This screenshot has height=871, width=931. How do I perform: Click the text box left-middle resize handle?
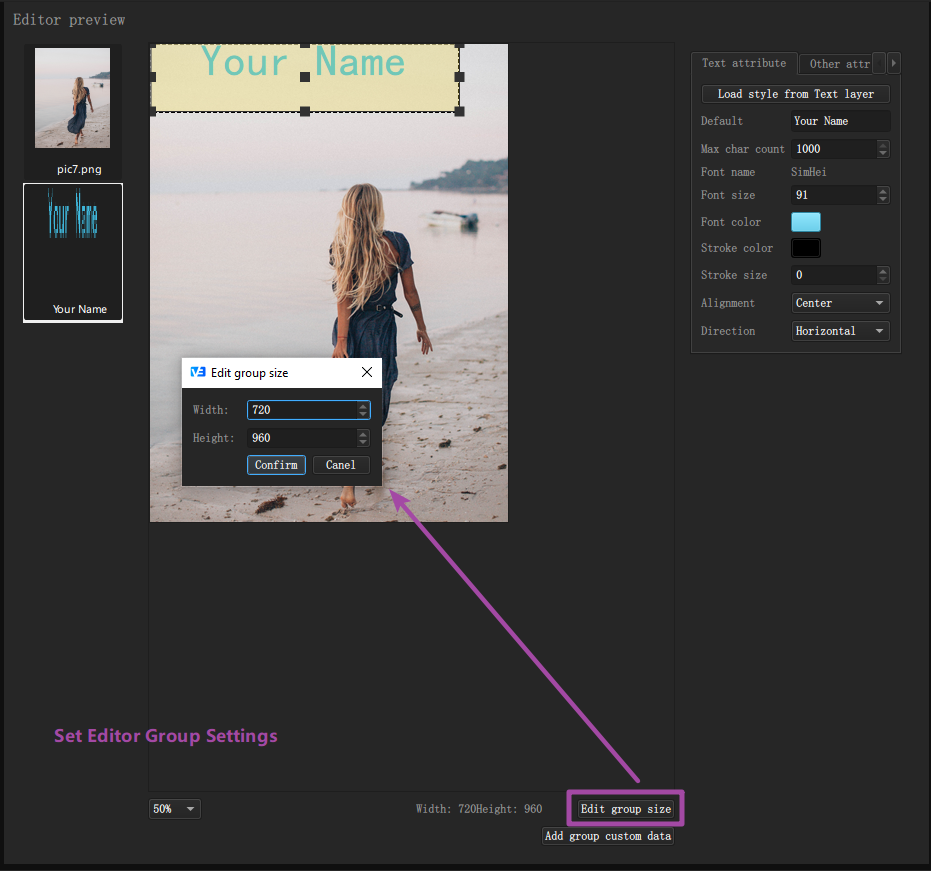[152, 77]
